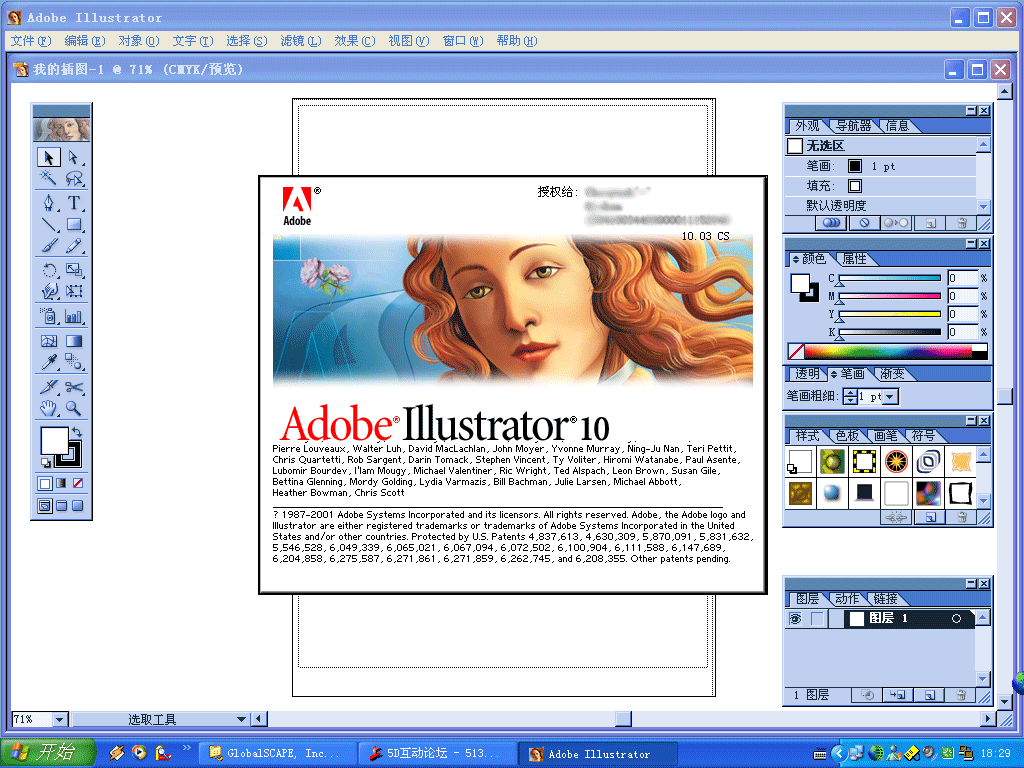Switch to the 渐变 gradient tab
The image size is (1024, 768).
coord(892,374)
